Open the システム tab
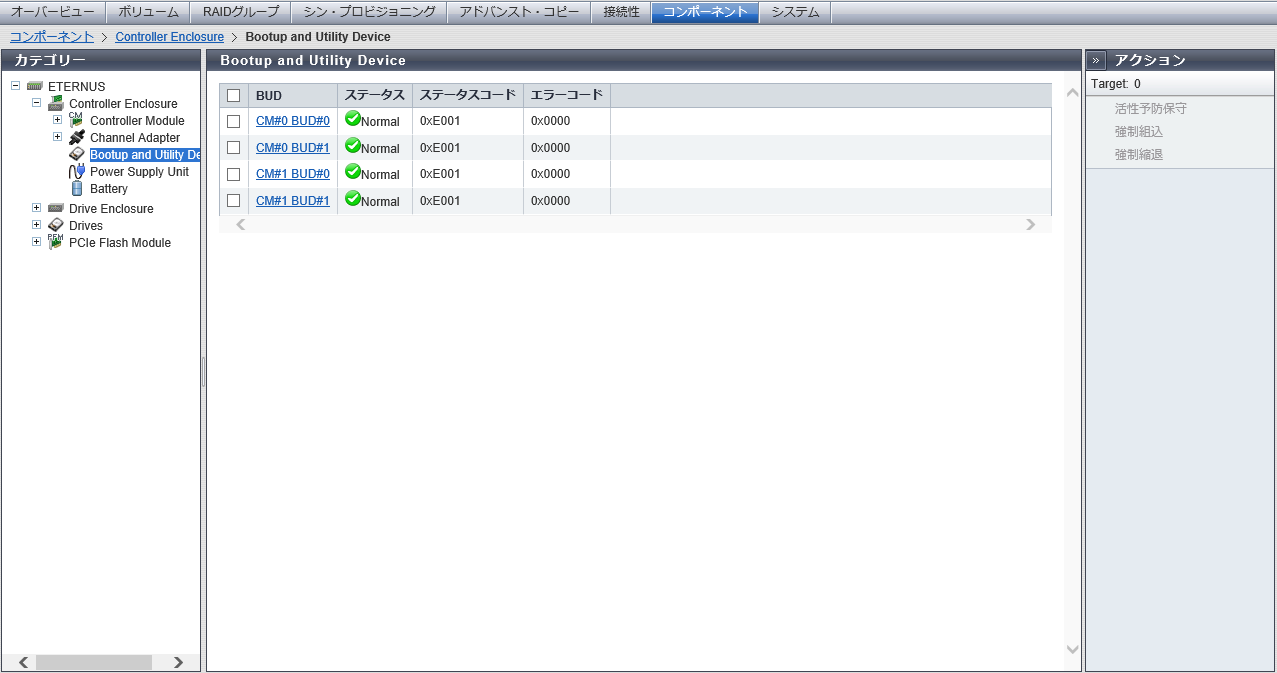 coord(795,12)
